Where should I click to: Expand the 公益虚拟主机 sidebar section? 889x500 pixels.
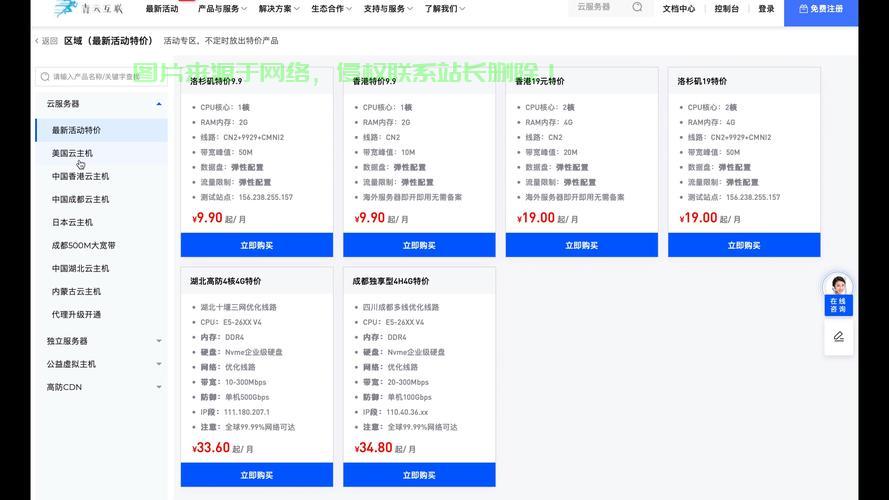158,364
